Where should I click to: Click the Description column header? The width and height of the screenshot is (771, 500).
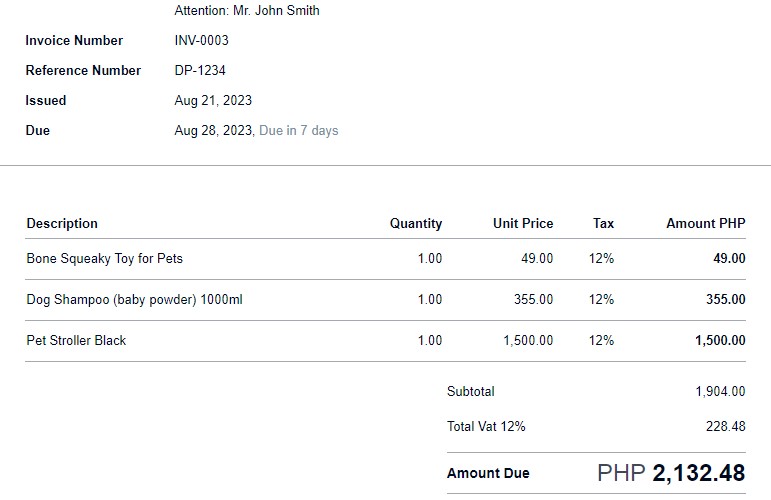[x=62, y=224]
